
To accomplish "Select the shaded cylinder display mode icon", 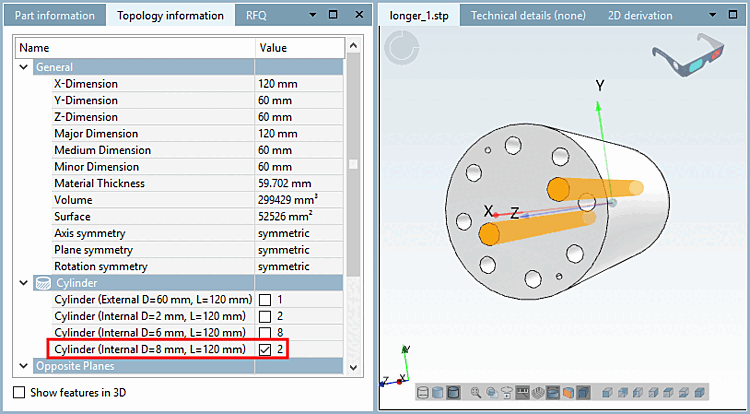I will tap(437, 392).
